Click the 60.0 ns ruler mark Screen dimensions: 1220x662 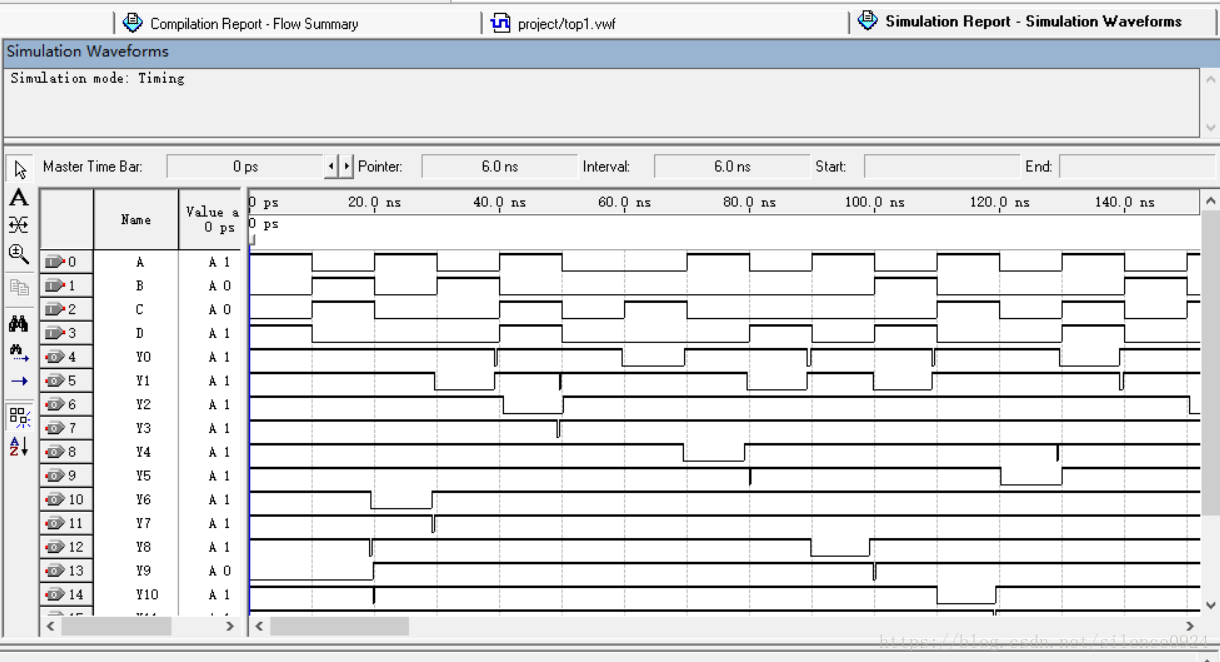coord(624,202)
